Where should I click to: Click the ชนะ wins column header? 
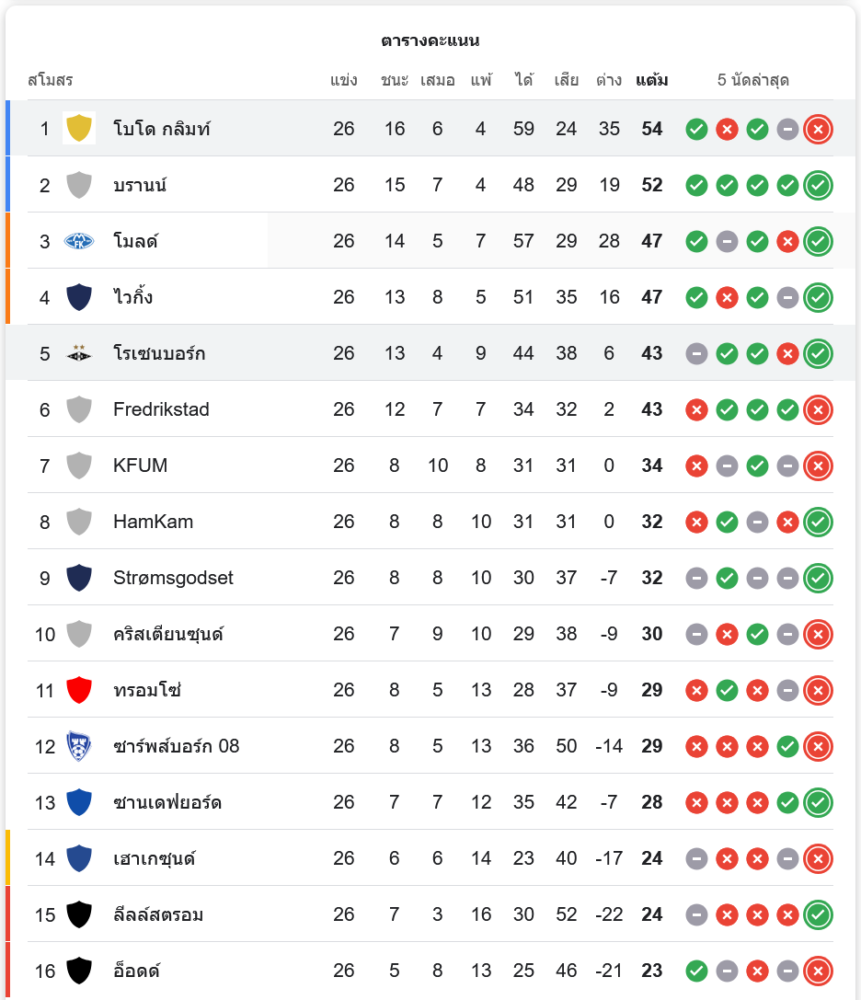pyautogui.click(x=394, y=80)
